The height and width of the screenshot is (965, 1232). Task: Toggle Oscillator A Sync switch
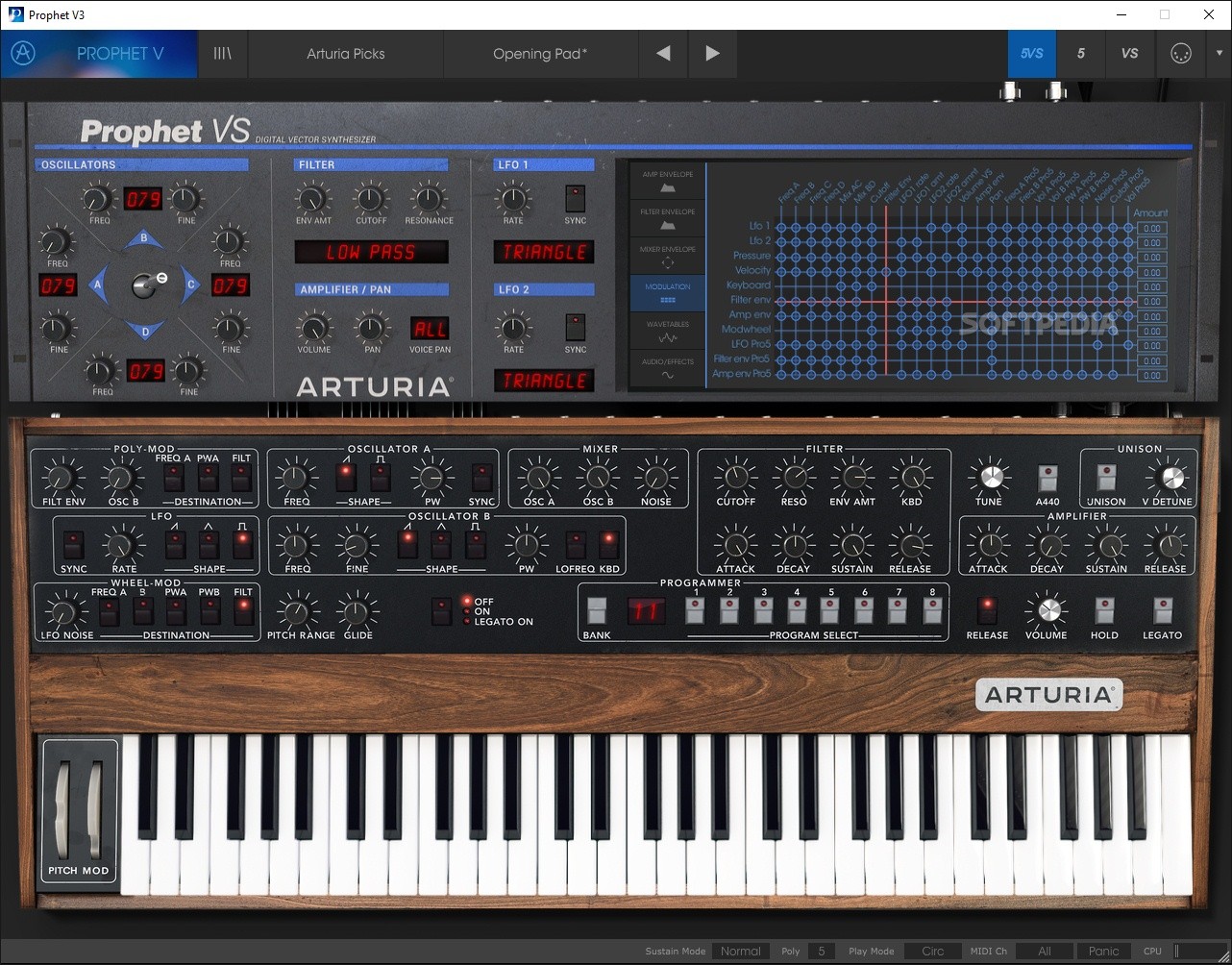pos(482,478)
